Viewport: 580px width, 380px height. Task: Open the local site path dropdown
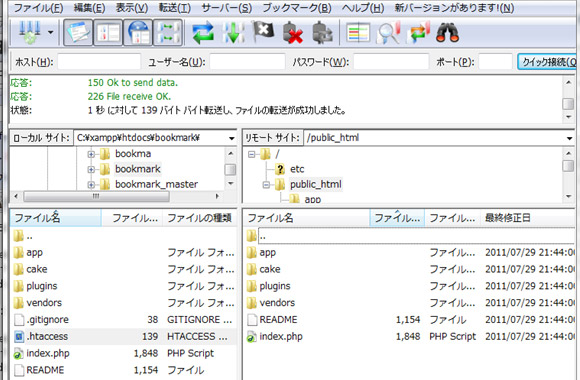coord(232,138)
